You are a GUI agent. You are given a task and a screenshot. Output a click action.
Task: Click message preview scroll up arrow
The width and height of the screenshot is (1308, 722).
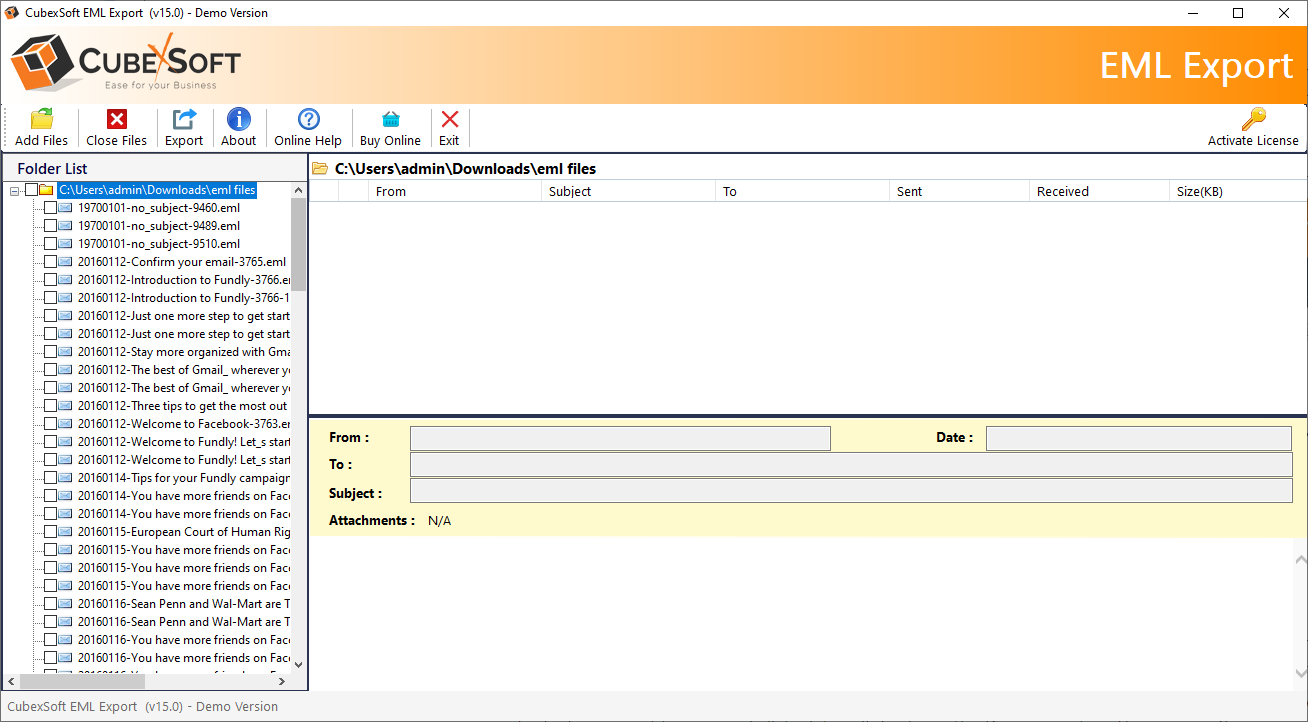tap(1300, 559)
